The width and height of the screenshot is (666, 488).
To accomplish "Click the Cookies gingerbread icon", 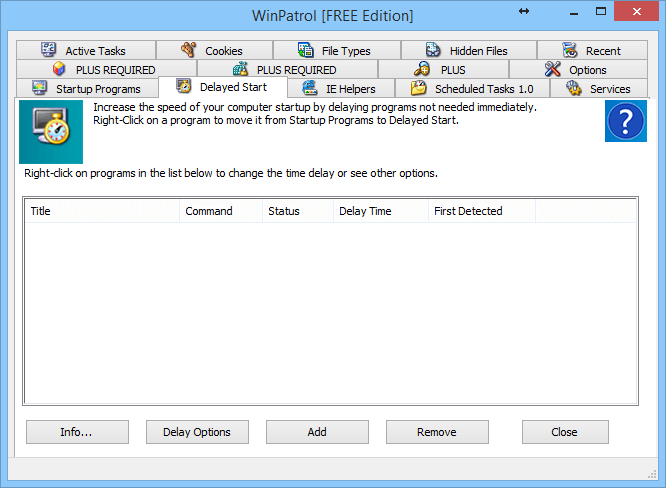I will click(x=188, y=50).
